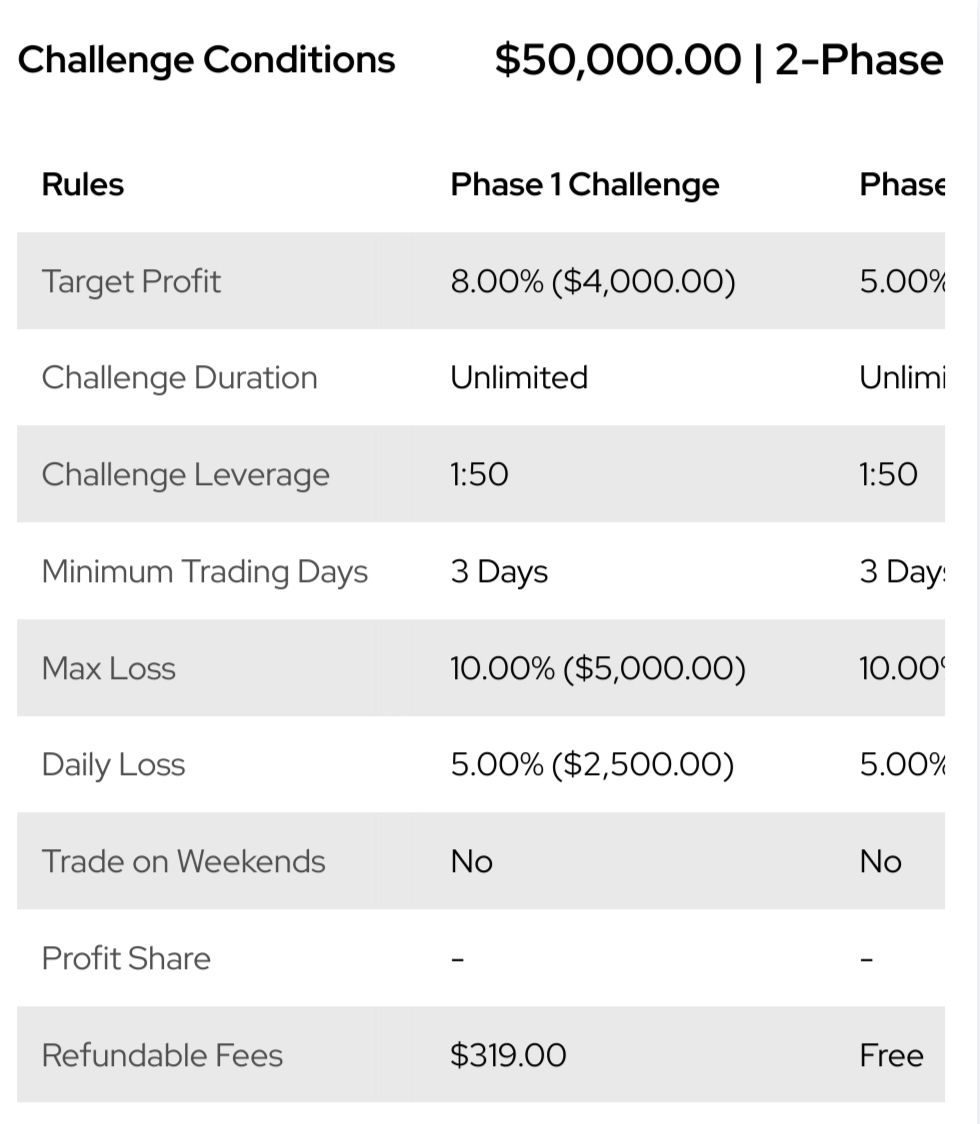Click the Challenge Conditions heading
The image size is (980, 1124).
click(x=206, y=60)
